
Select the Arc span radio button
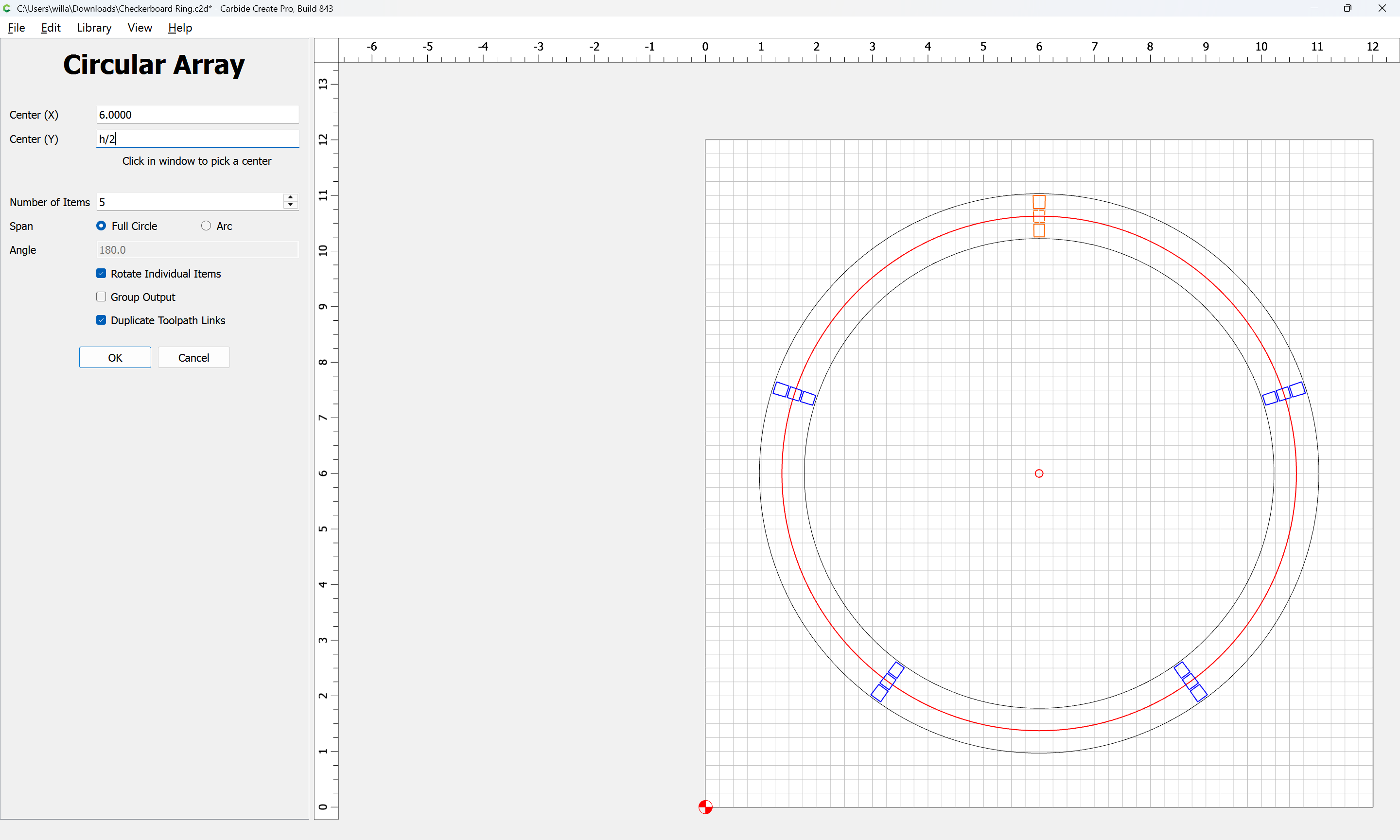(x=206, y=225)
